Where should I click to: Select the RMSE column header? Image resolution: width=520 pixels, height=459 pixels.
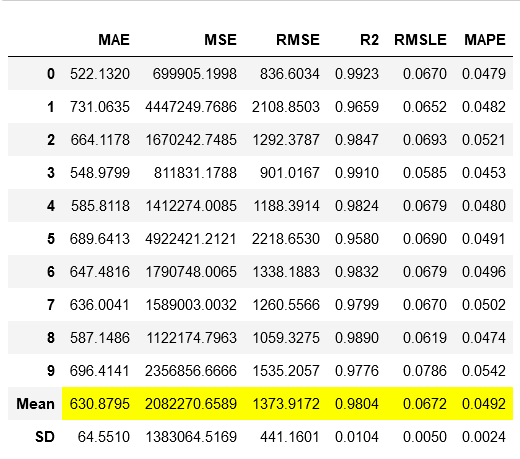click(x=298, y=40)
